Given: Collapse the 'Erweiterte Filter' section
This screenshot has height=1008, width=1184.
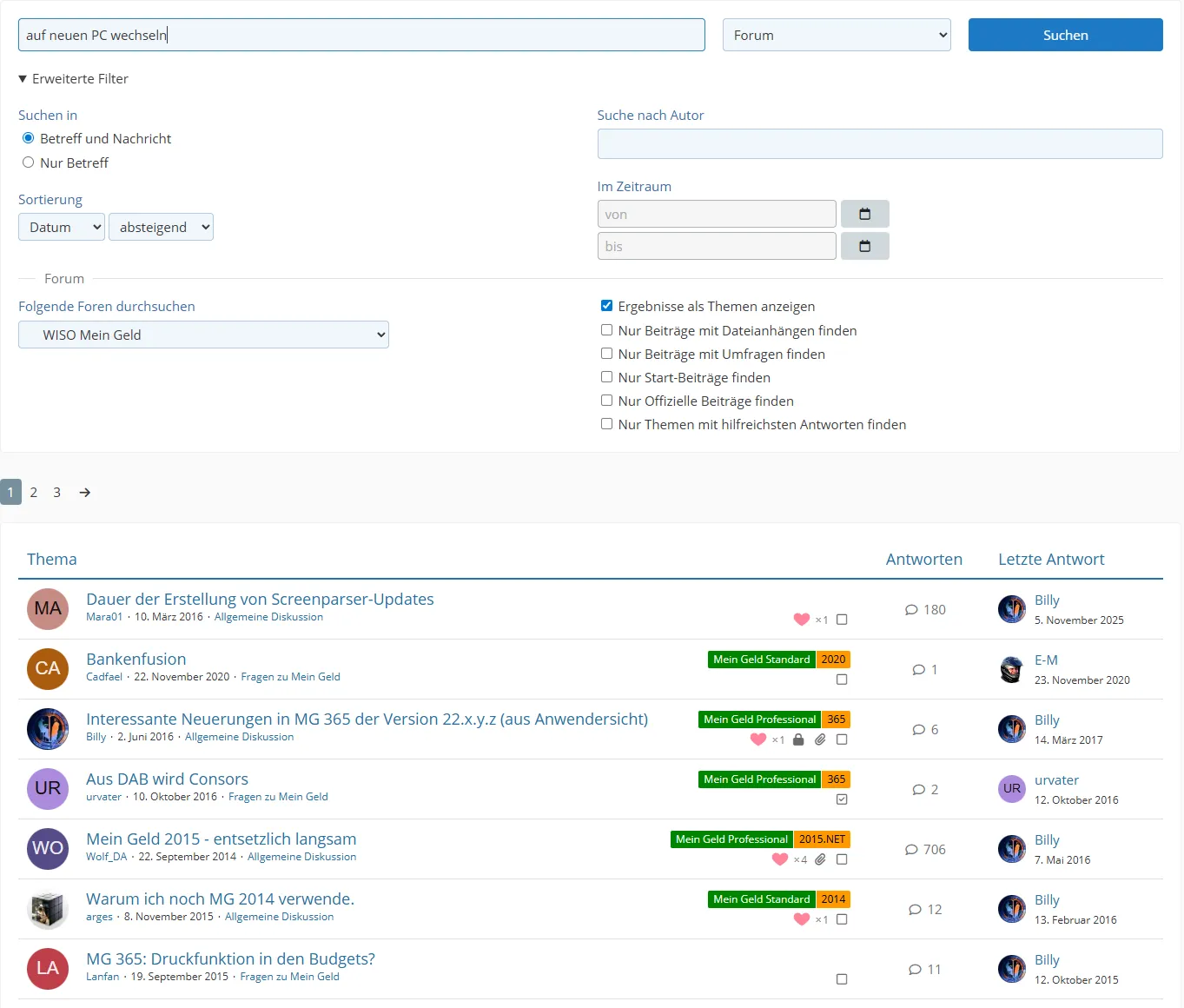Looking at the screenshot, I should [x=74, y=79].
